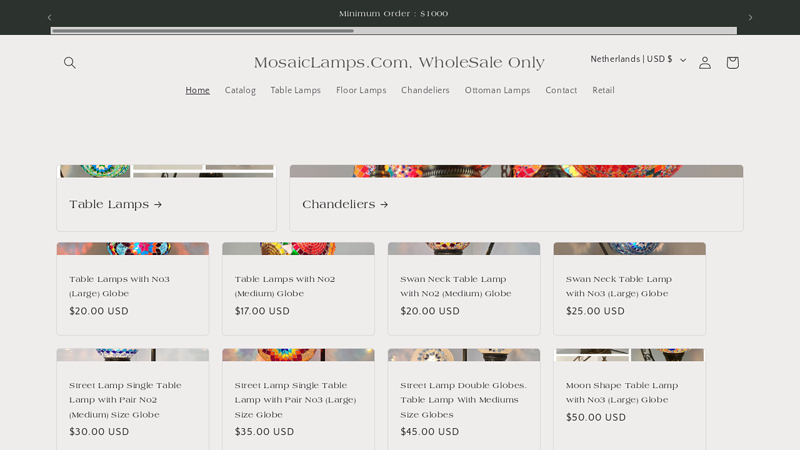Screen dimensions: 800x450
Task: Click the Chandeliers collection card image
Action: (516, 171)
